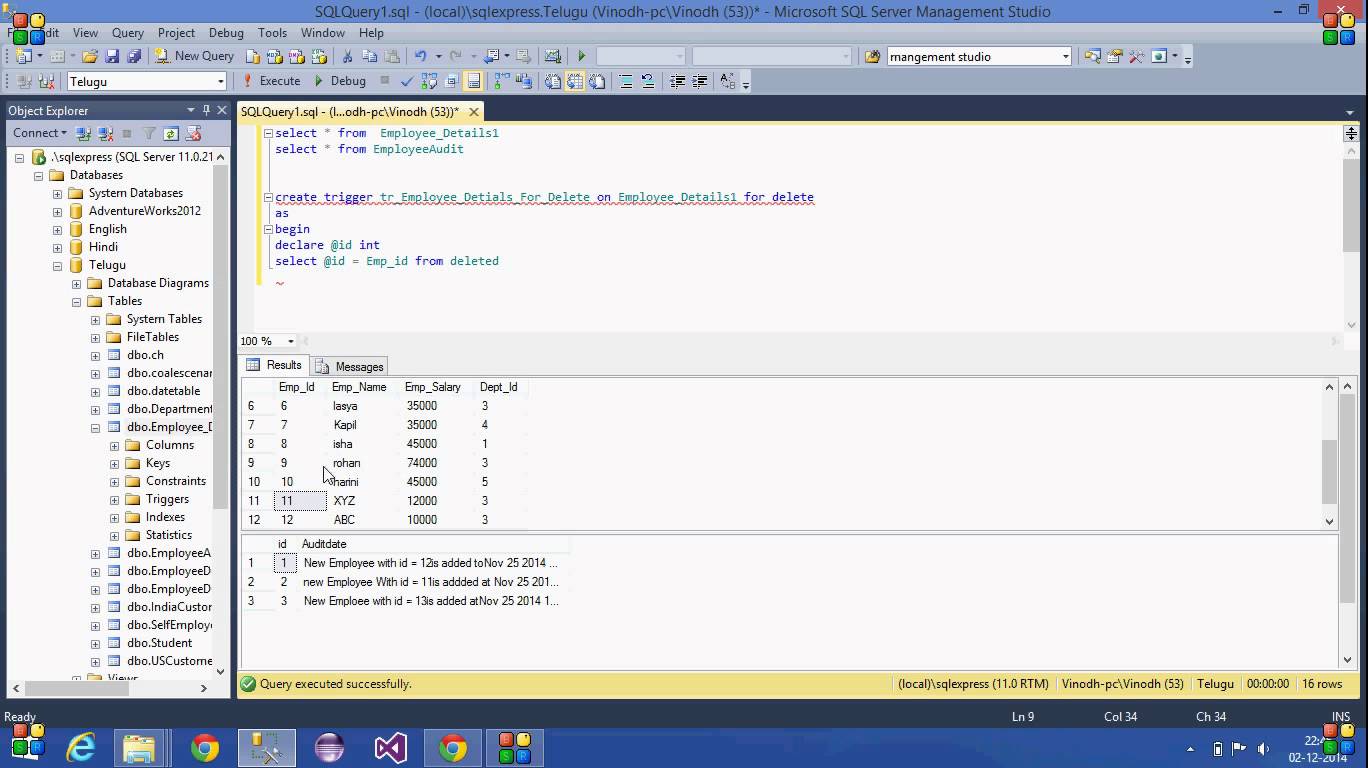Open the Query menu
This screenshot has height=768, width=1368.
[x=127, y=33]
